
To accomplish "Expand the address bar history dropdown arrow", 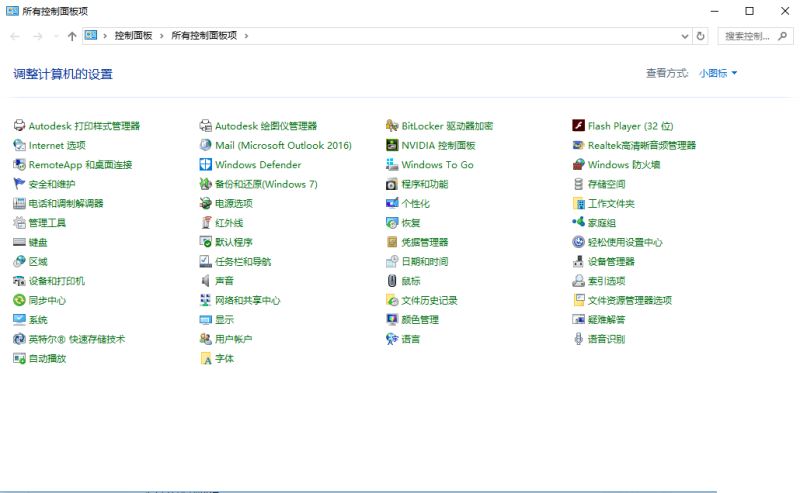I will tap(685, 36).
